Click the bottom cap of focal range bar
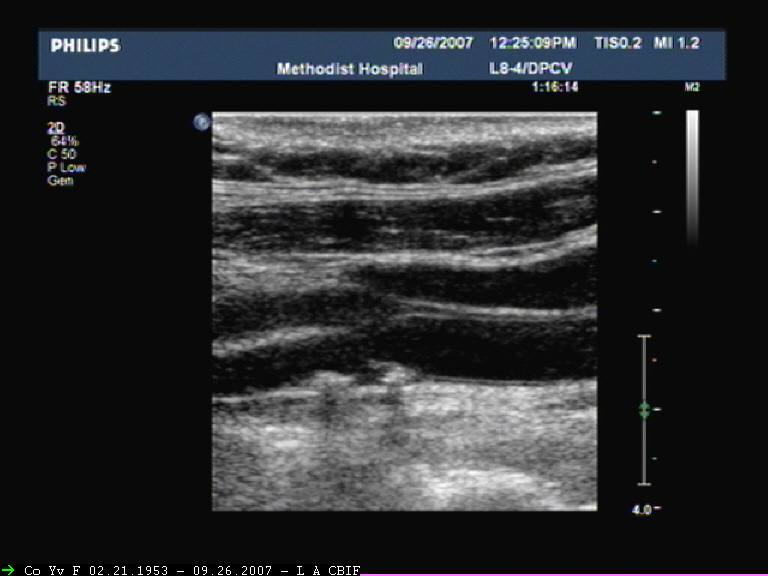 644,484
